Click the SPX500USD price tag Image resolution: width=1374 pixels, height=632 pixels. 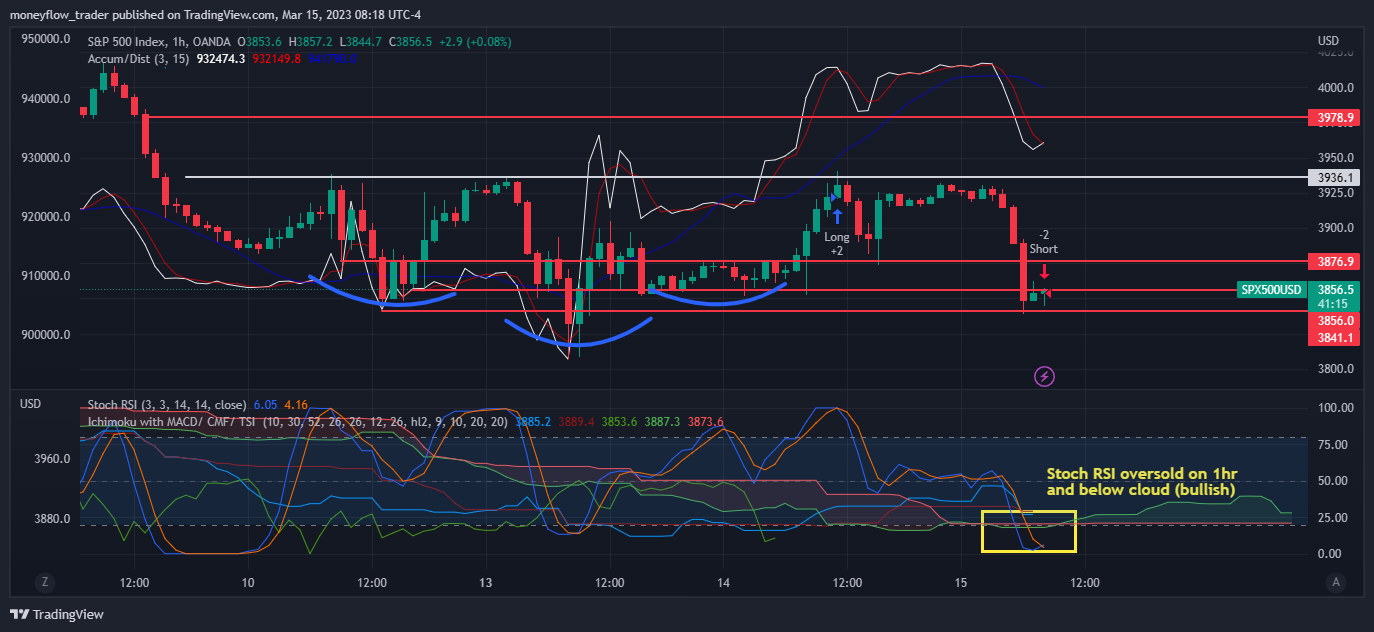[1271, 290]
